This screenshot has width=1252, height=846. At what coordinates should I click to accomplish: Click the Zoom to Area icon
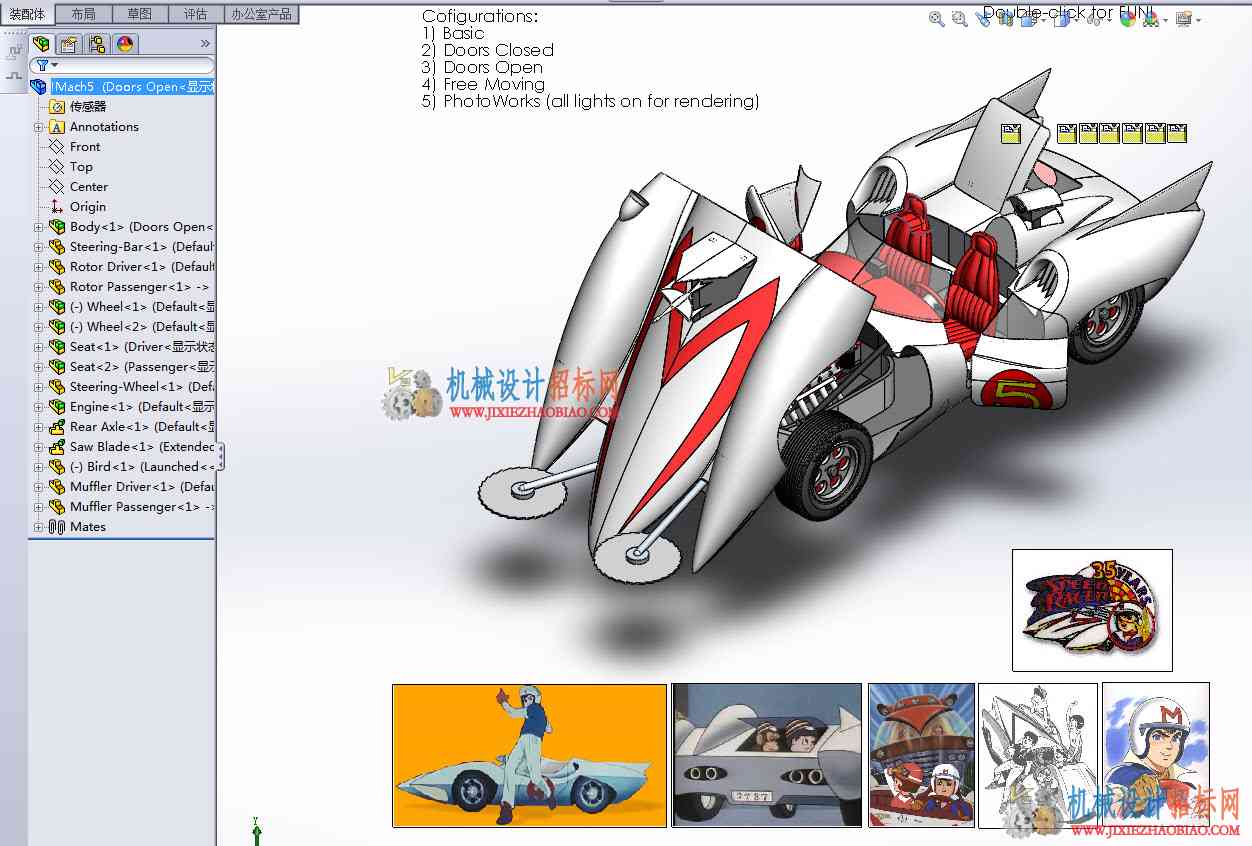(960, 19)
